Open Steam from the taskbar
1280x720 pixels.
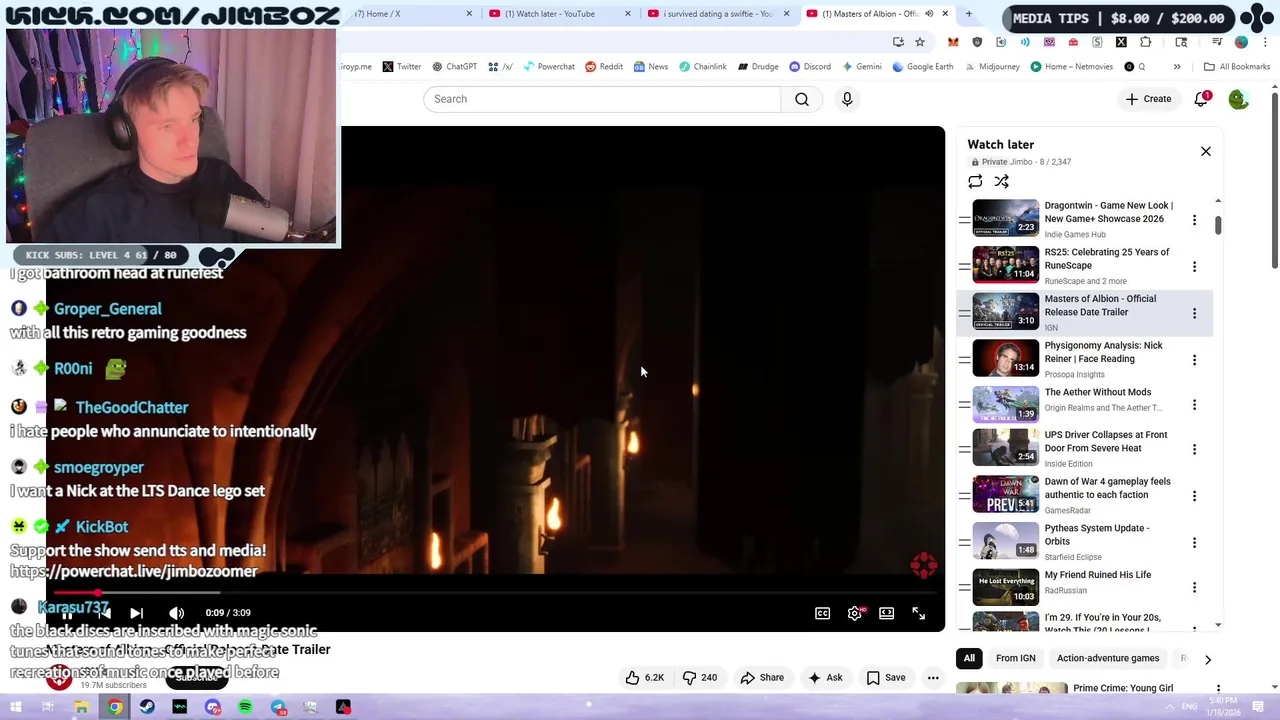[147, 708]
